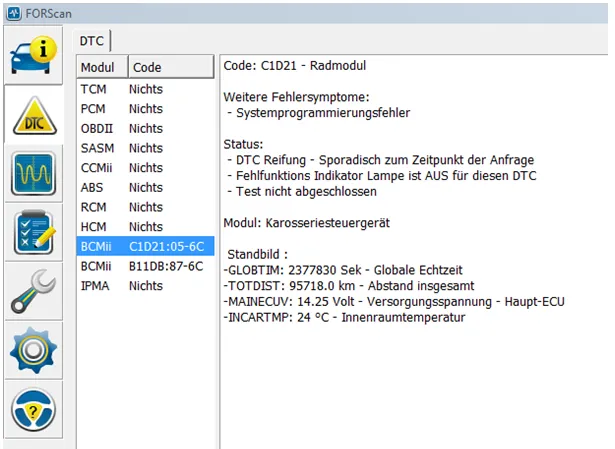Image resolution: width=615 pixels, height=449 pixels.
Task: Open the settings gear icon
Action: [x=32, y=350]
